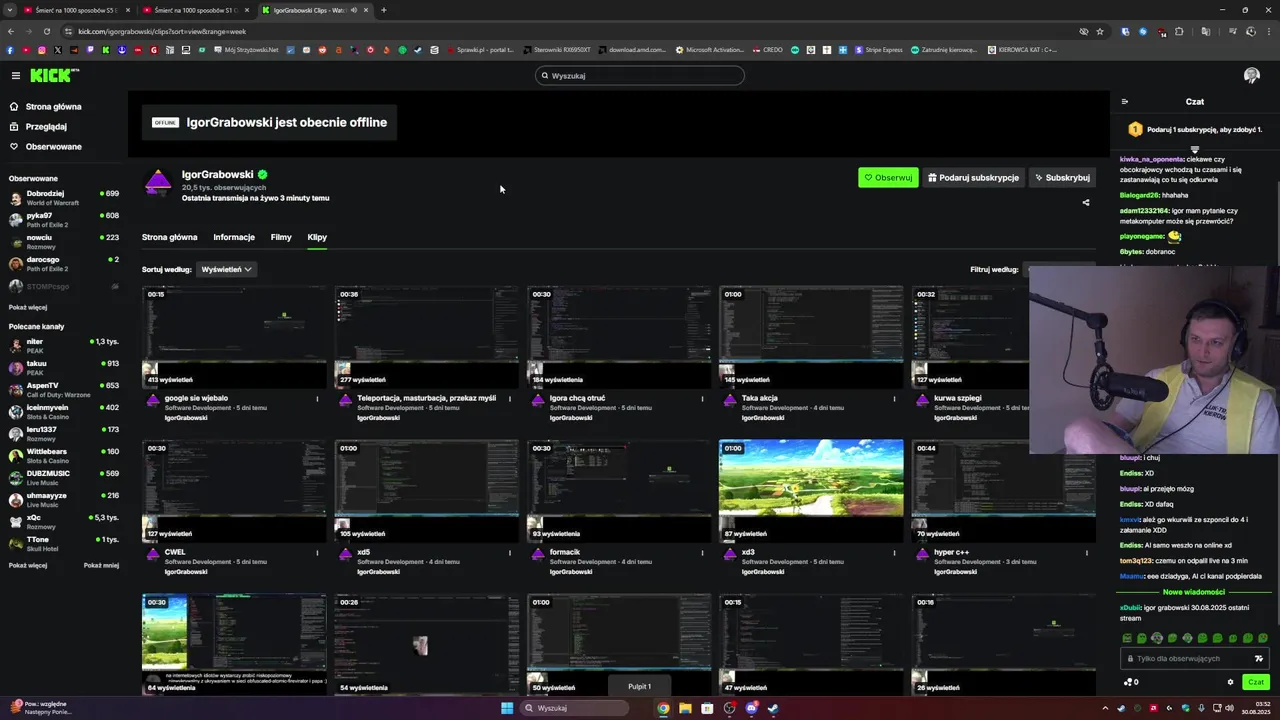Open Chrome from the taskbar

[663, 708]
